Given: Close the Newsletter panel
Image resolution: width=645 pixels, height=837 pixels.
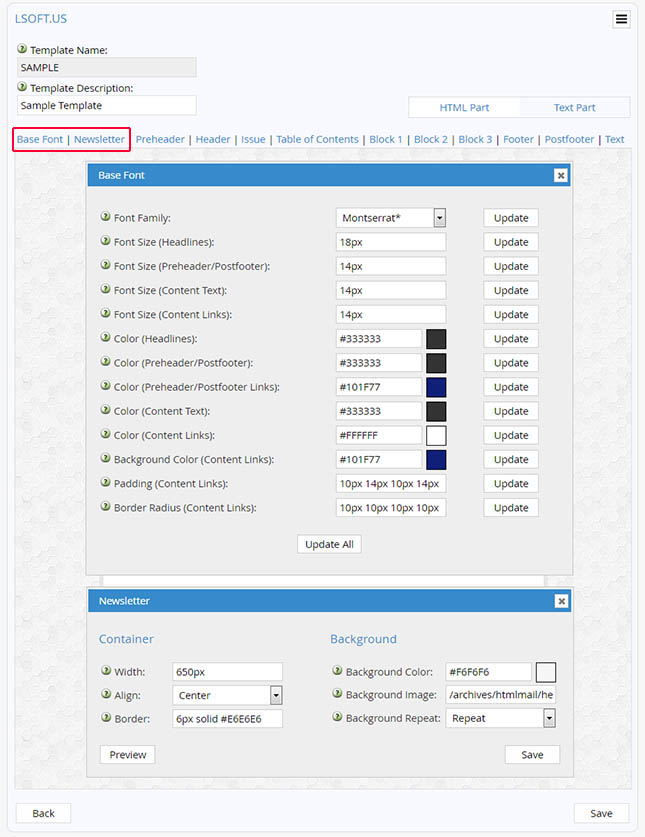Looking at the screenshot, I should tap(561, 601).
